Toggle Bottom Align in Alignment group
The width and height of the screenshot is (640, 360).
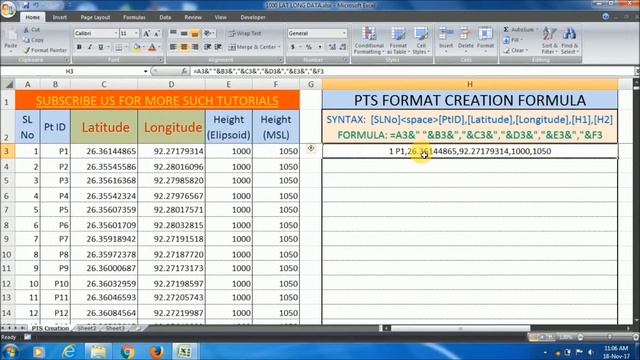[x=195, y=33]
